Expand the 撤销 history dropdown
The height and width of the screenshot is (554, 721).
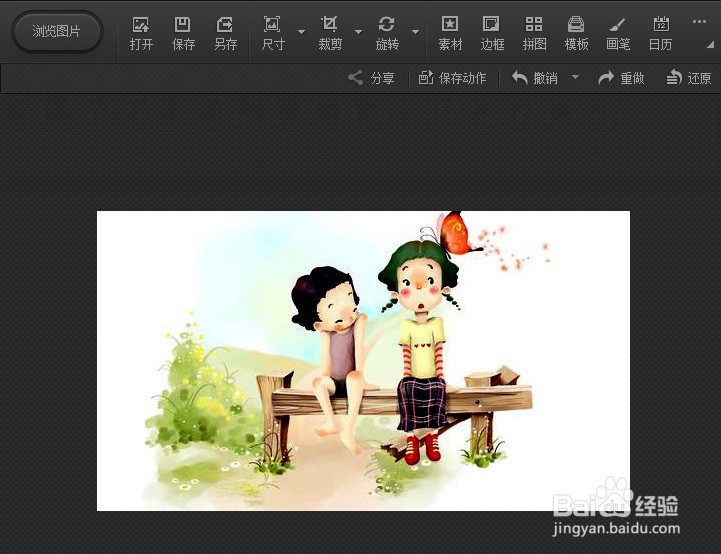pyautogui.click(x=575, y=77)
